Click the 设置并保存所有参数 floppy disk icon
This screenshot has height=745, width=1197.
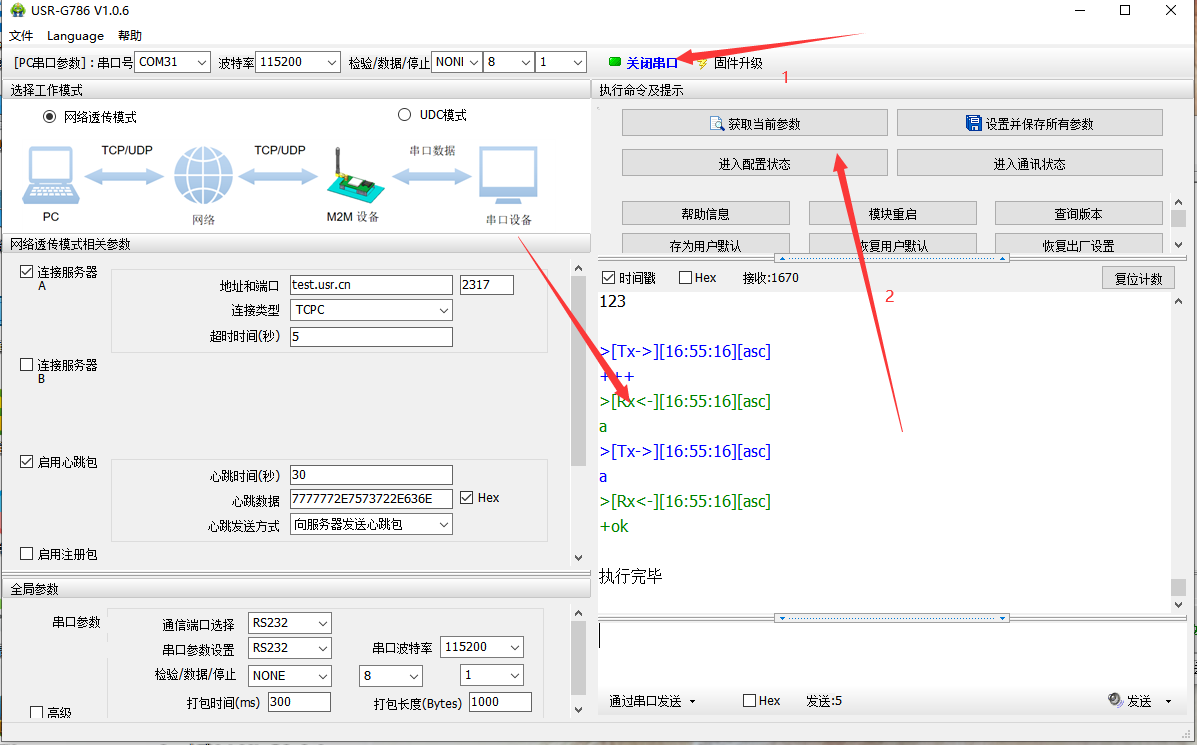(974, 124)
